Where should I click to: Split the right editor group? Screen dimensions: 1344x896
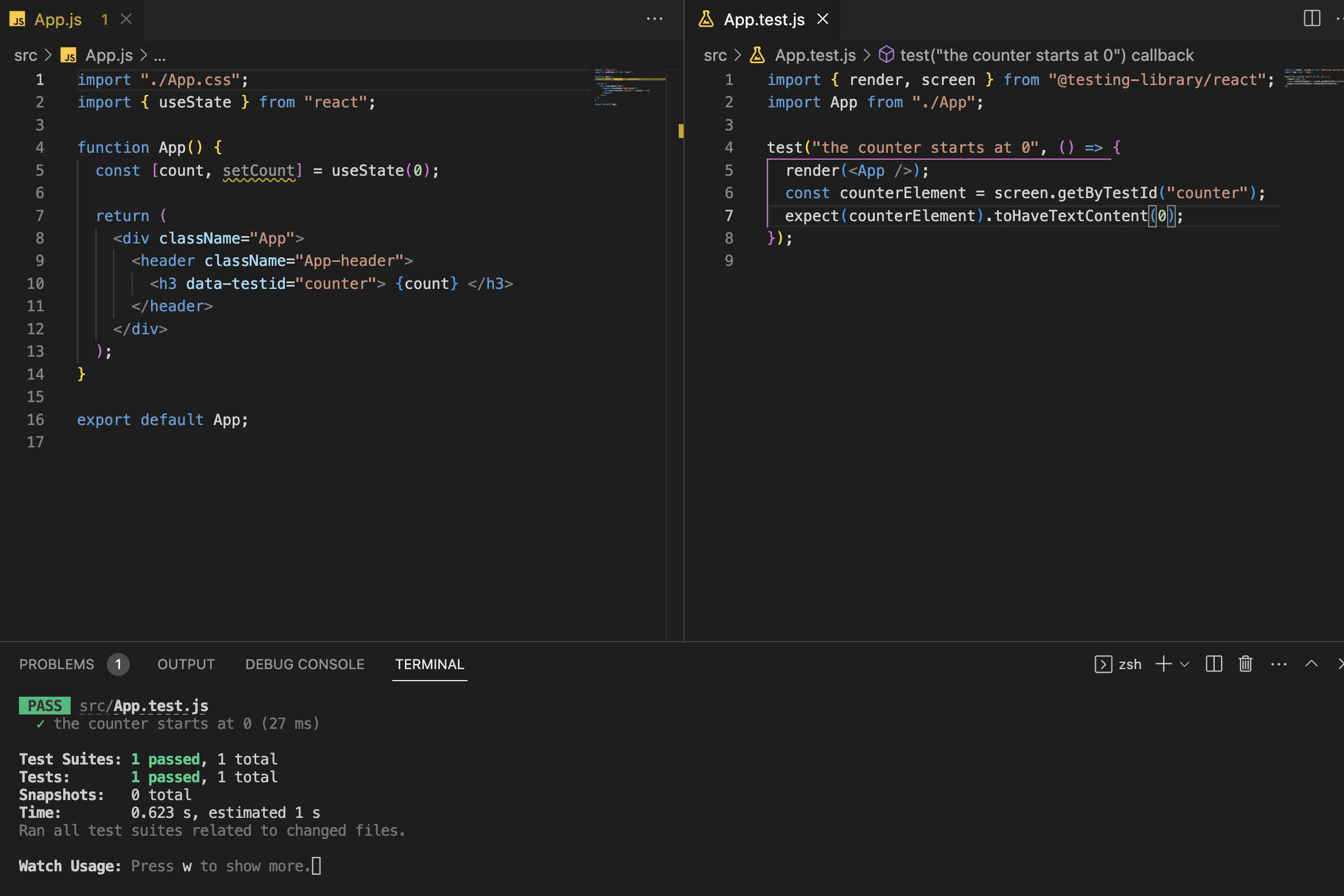[x=1311, y=18]
